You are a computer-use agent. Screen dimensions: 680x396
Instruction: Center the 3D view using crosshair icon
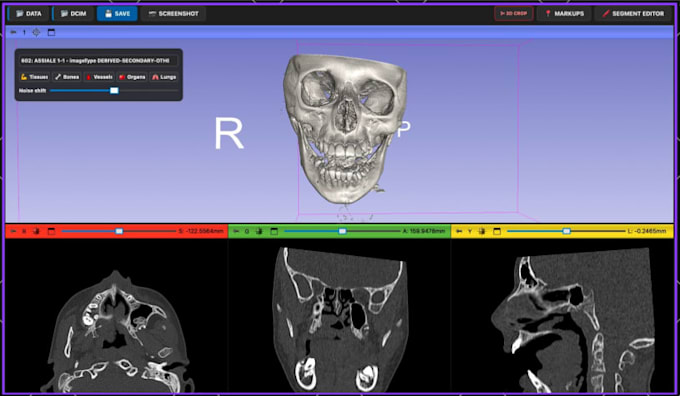(x=36, y=32)
